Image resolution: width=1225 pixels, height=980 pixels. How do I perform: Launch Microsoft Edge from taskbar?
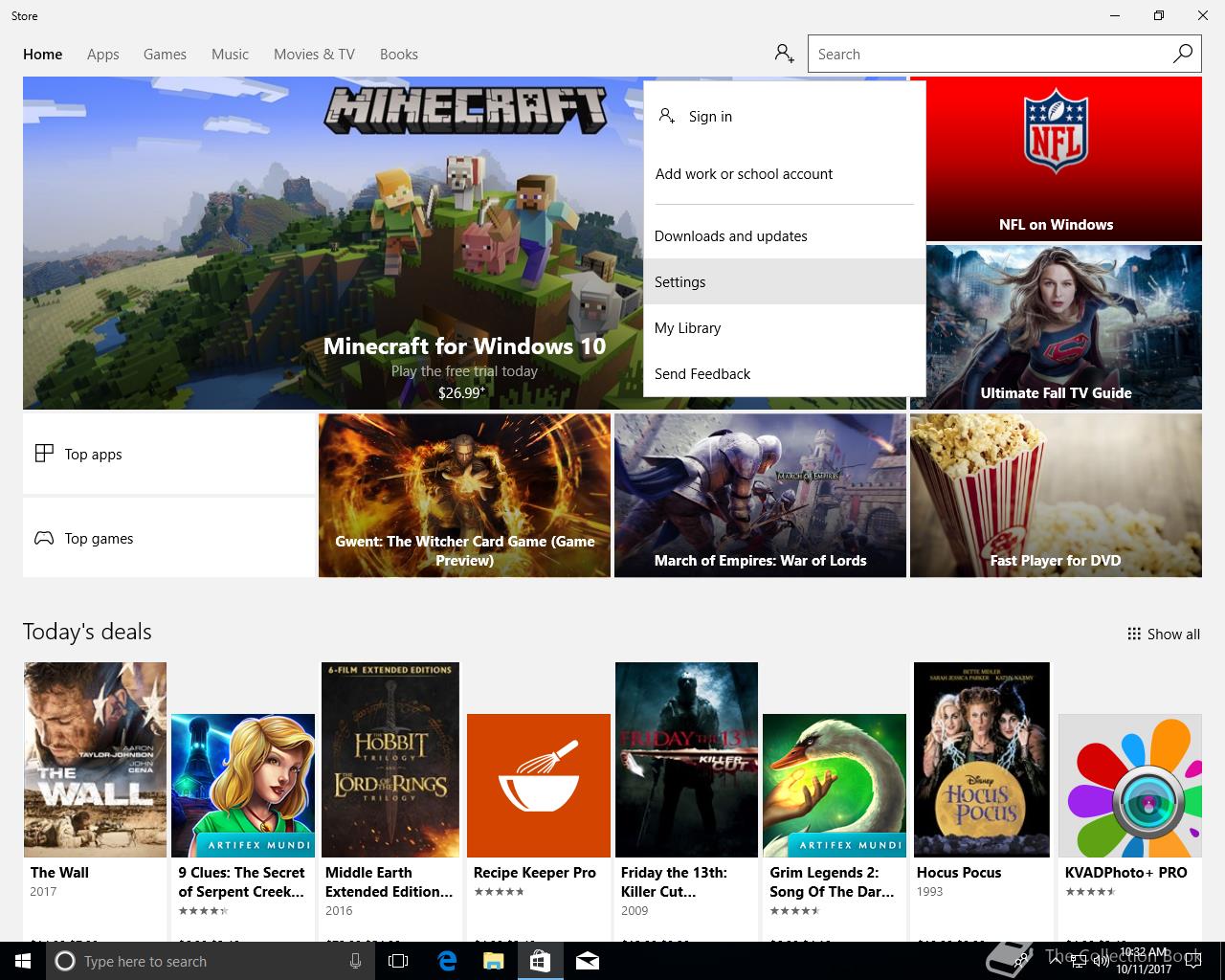[x=446, y=961]
